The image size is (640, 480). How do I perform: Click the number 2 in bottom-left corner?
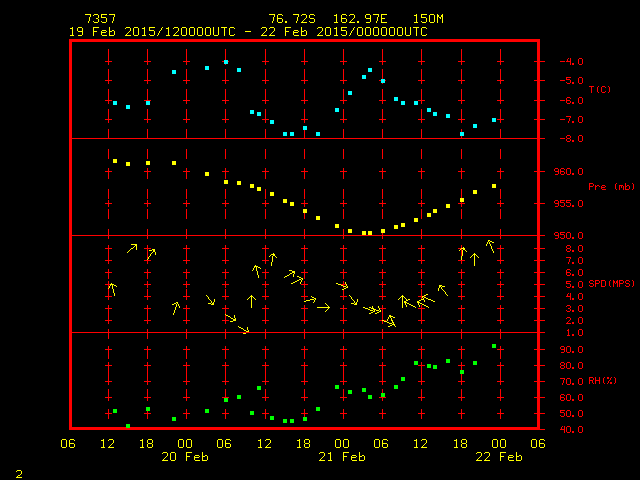click(18, 472)
